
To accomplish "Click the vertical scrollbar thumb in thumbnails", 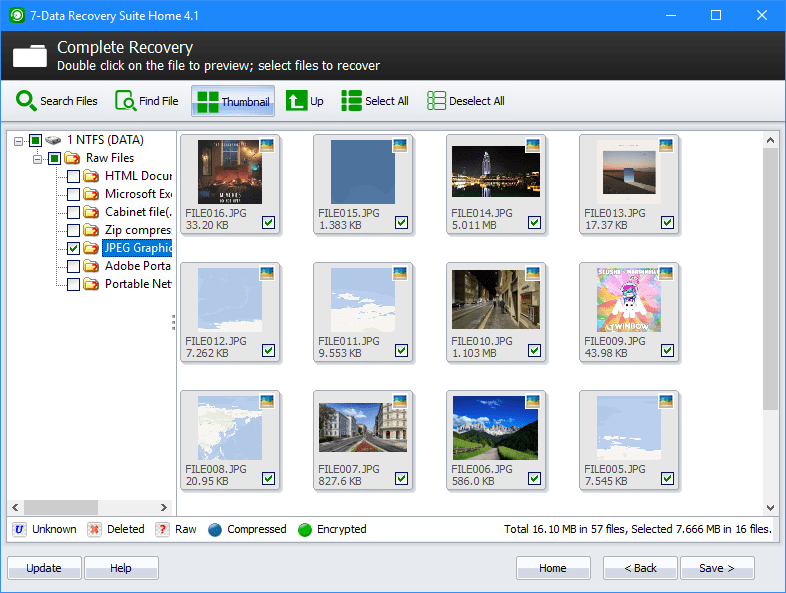I will click(x=770, y=279).
